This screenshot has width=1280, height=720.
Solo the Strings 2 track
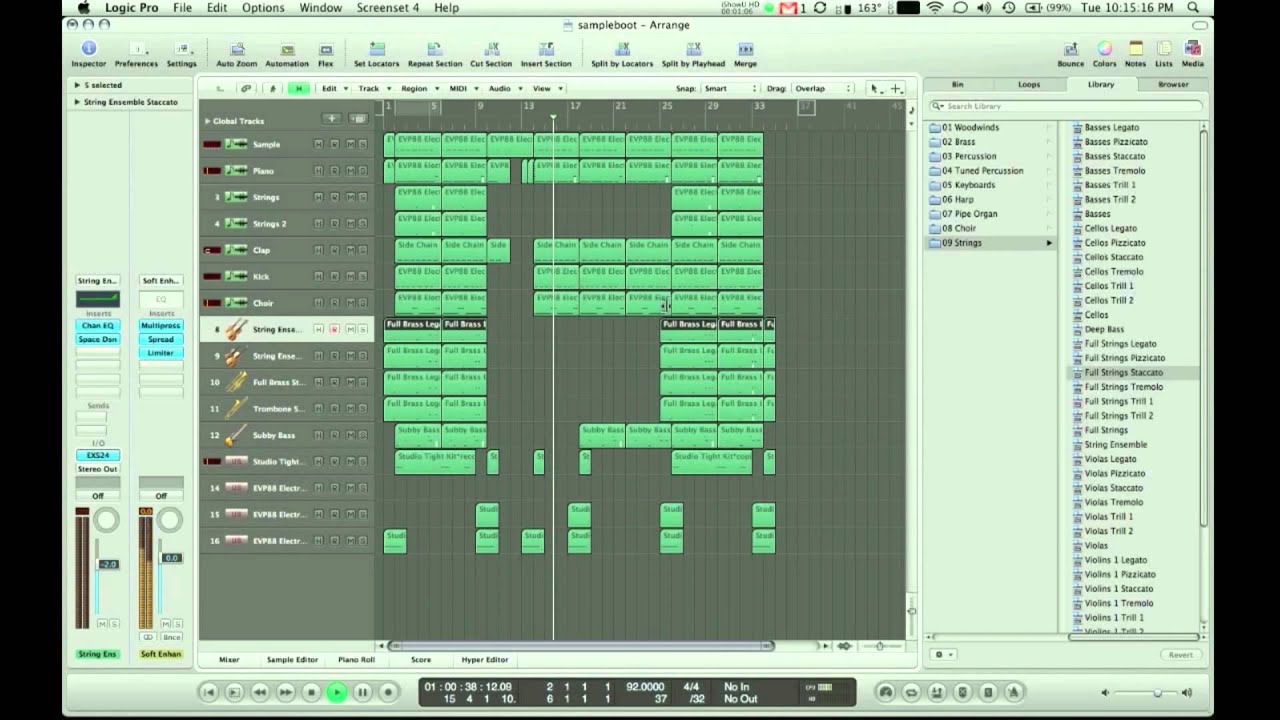(x=362, y=224)
